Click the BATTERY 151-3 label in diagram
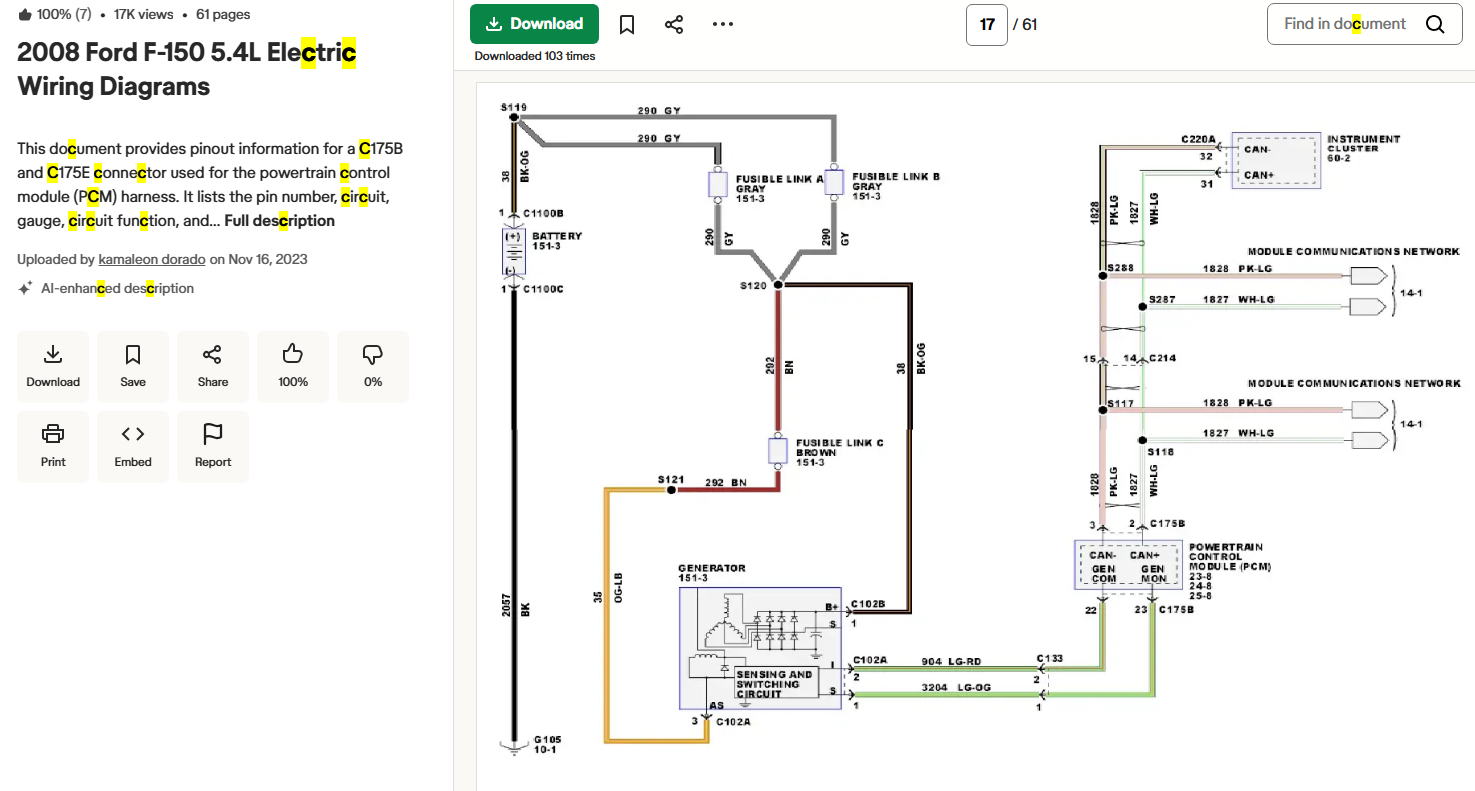Viewport: 1475px width, 791px height. pyautogui.click(x=557, y=241)
